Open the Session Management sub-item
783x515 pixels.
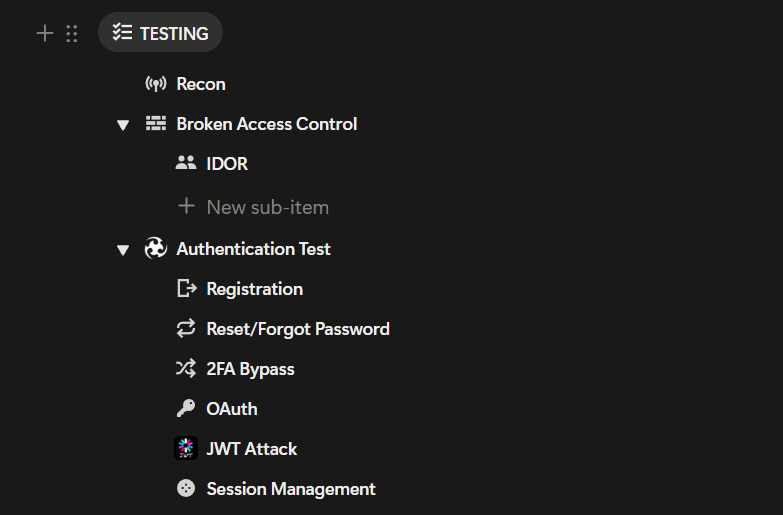click(x=291, y=489)
